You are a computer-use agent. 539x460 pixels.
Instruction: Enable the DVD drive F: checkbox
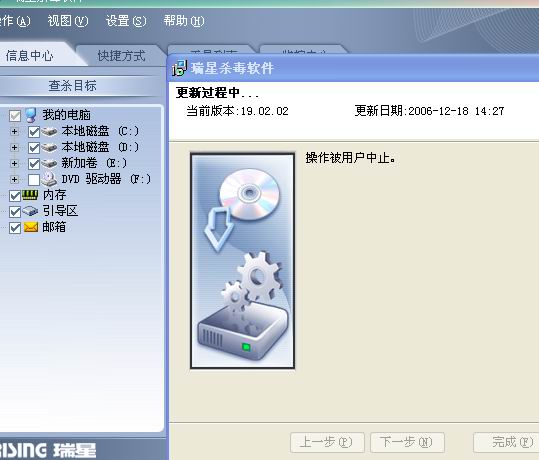(x=34, y=179)
